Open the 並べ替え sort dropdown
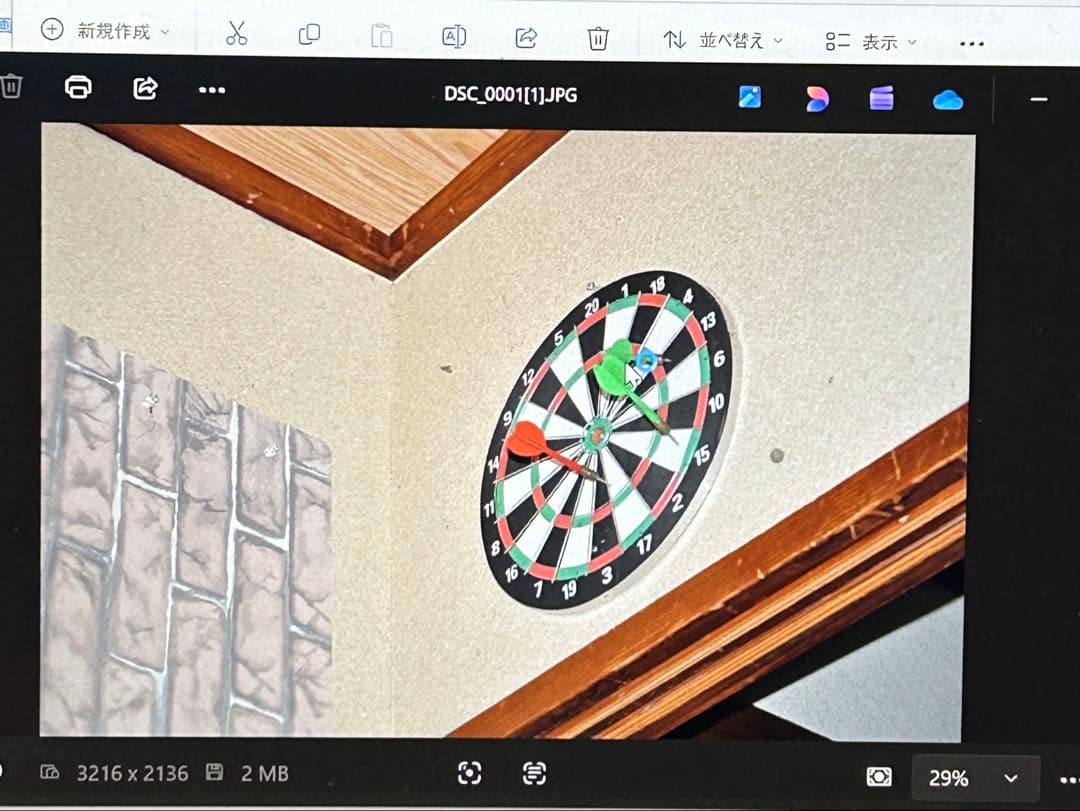The width and height of the screenshot is (1080, 811). point(723,40)
